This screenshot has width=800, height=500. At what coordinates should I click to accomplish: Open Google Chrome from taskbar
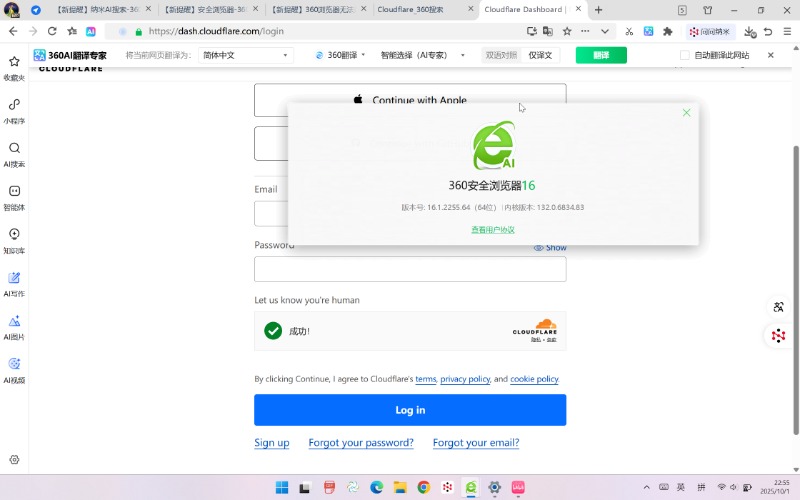[x=423, y=487]
